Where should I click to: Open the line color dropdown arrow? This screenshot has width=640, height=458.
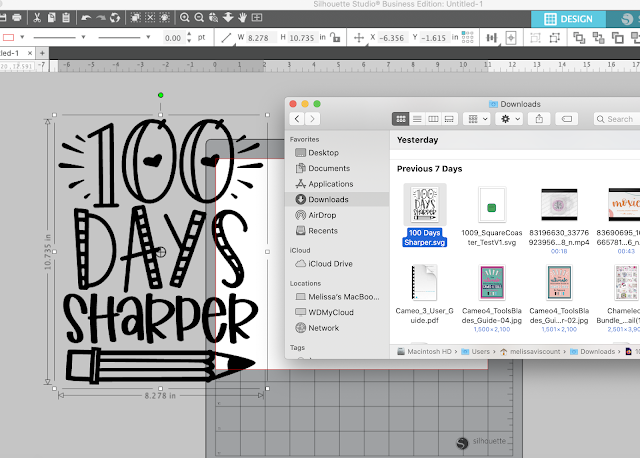click(x=22, y=37)
